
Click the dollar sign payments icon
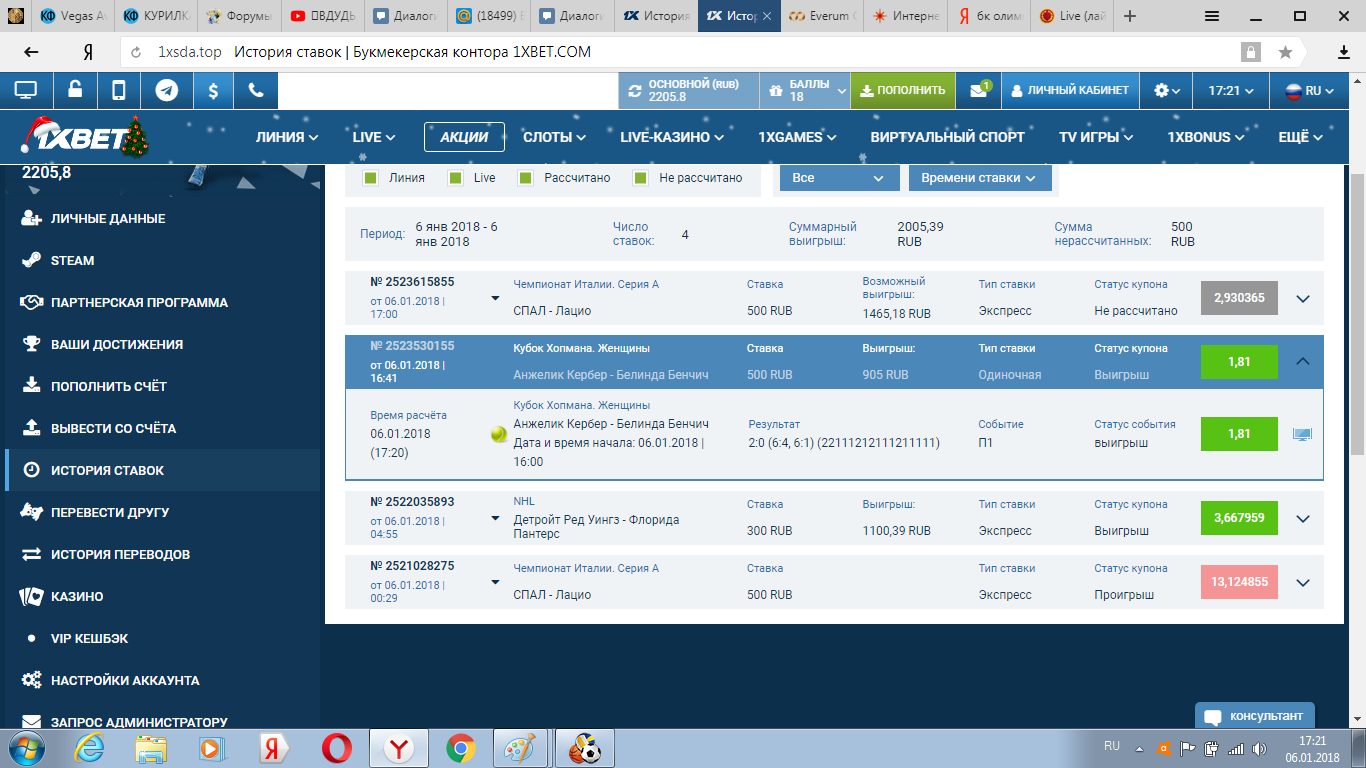[213, 91]
